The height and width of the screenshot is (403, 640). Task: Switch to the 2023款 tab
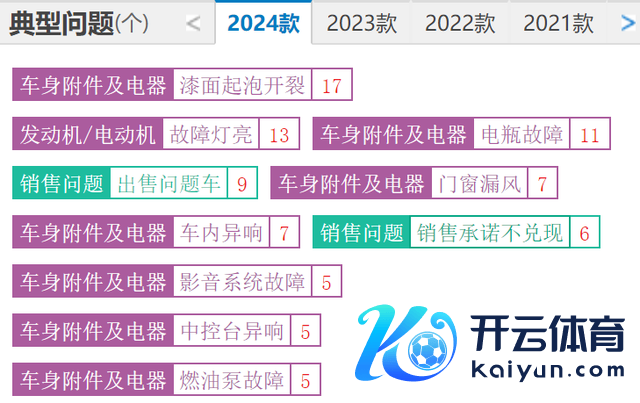[361, 23]
